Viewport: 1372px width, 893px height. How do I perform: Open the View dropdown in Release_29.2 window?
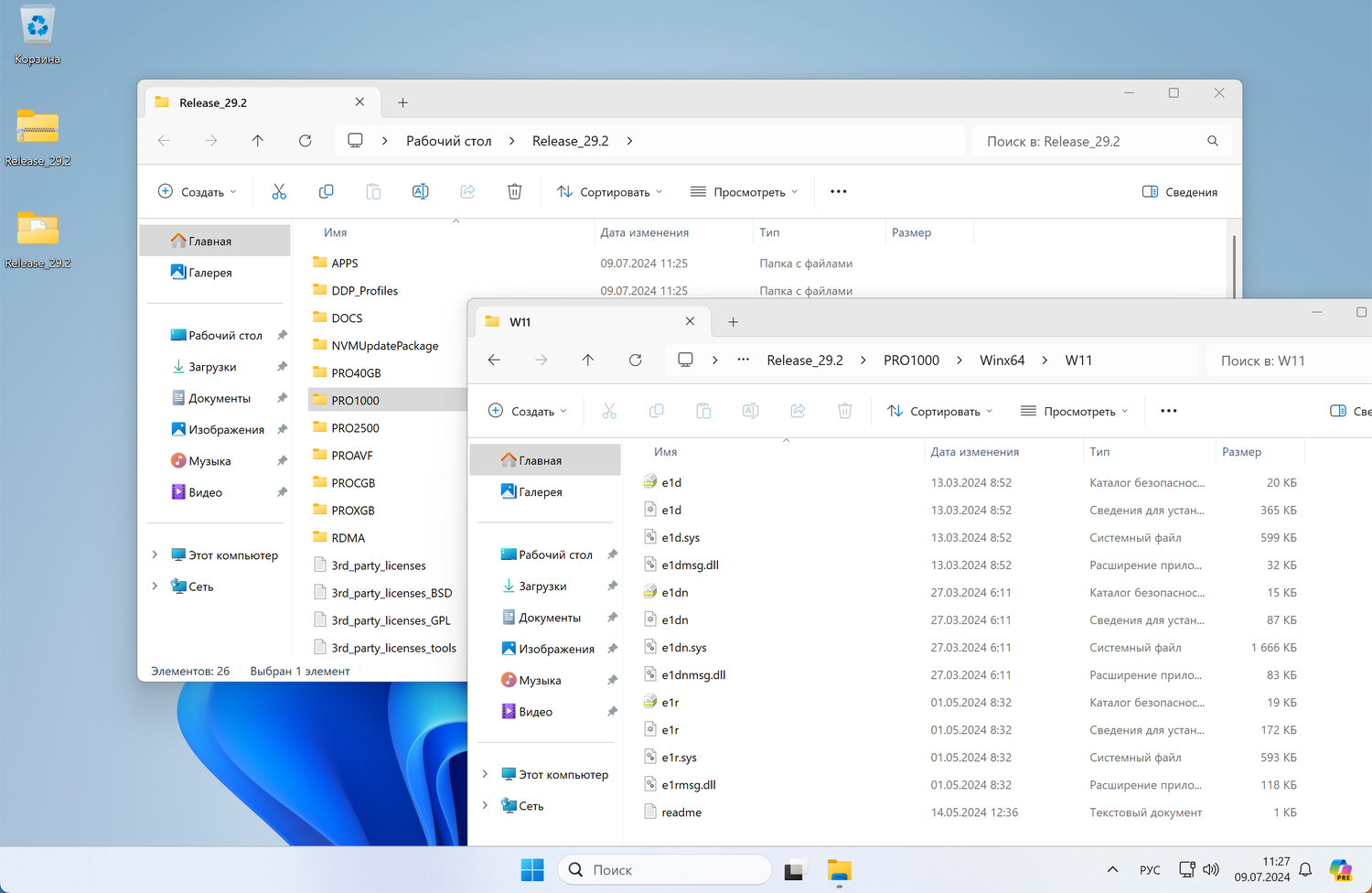click(x=744, y=191)
